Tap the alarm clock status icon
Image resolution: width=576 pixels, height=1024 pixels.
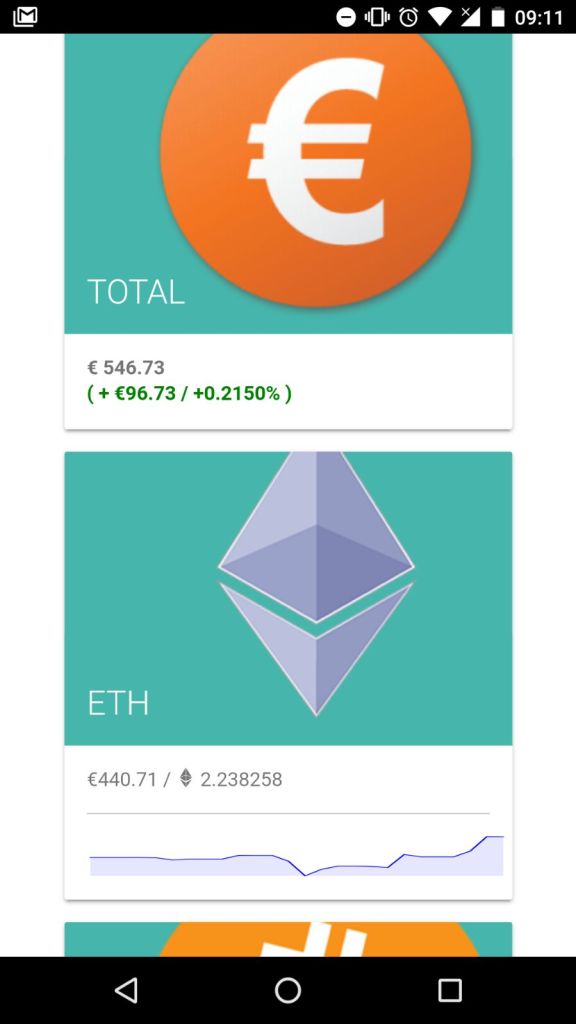click(x=406, y=16)
